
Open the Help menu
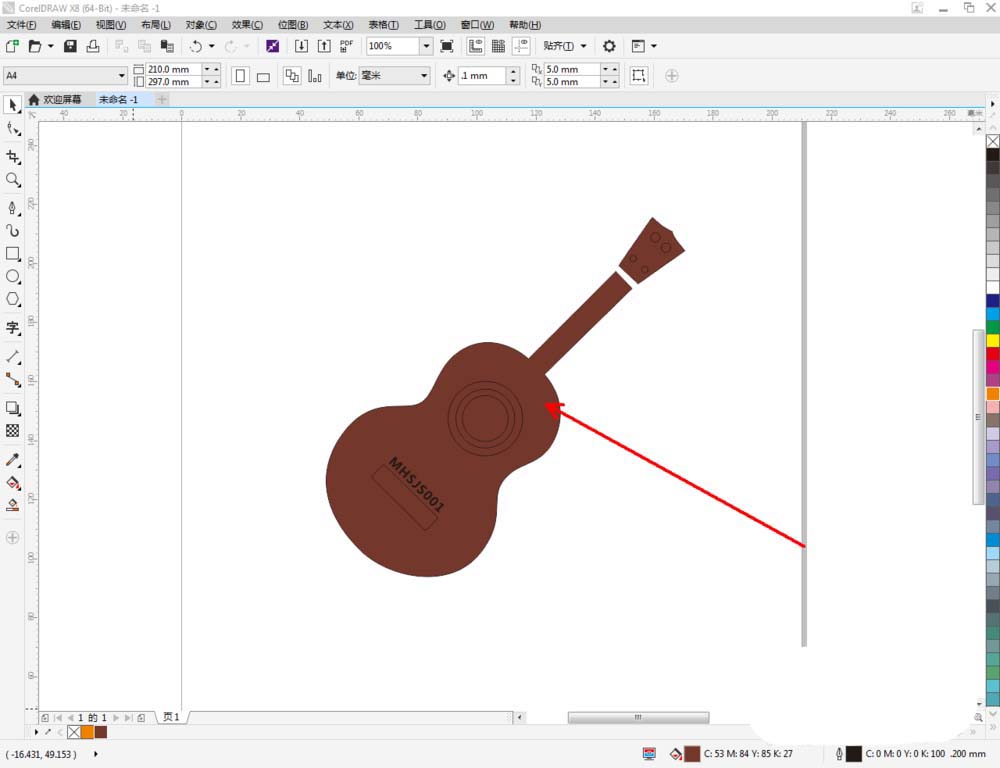[525, 25]
